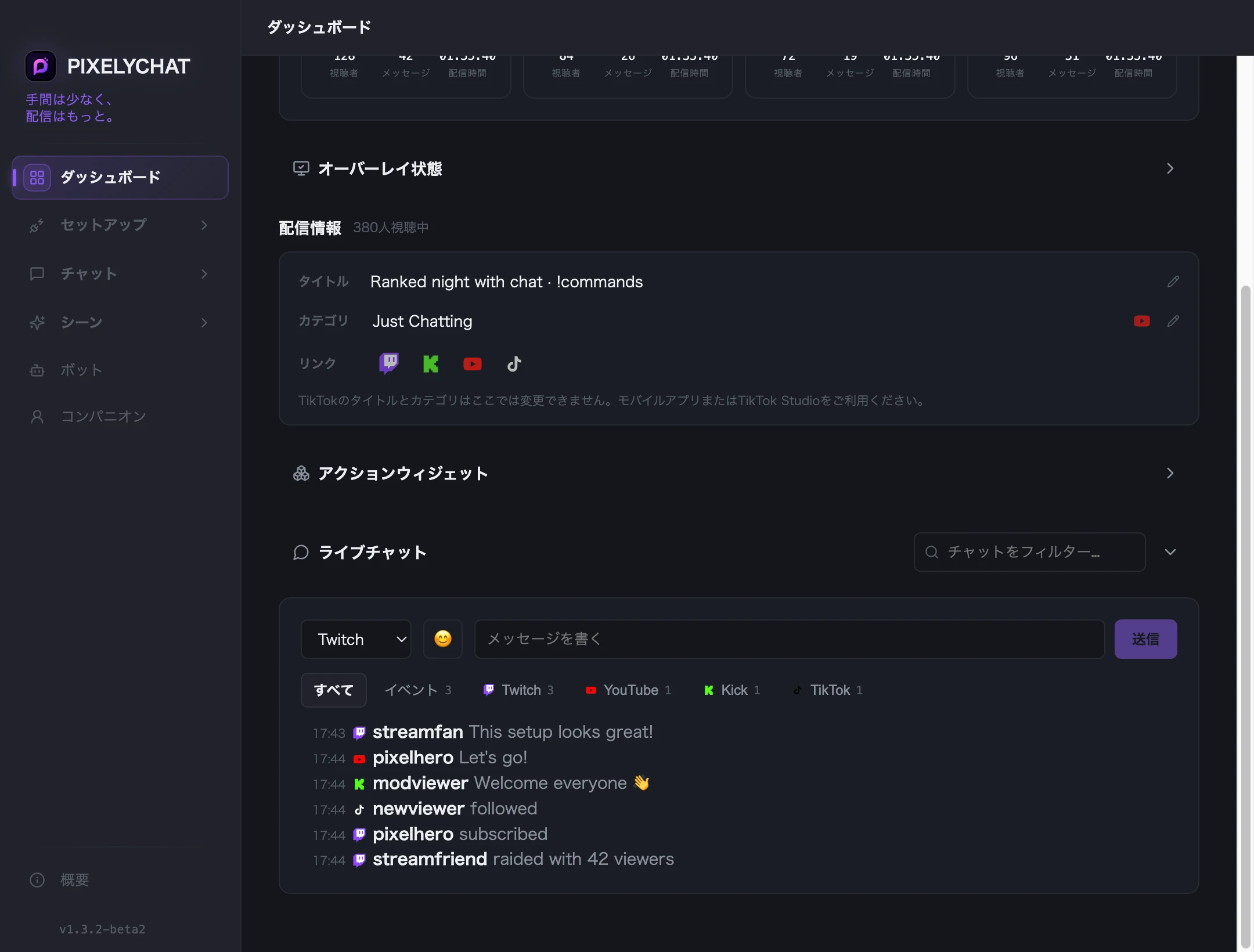Click the YouTube badge in category row
Screen dimensions: 1254x952
coord(1141,321)
